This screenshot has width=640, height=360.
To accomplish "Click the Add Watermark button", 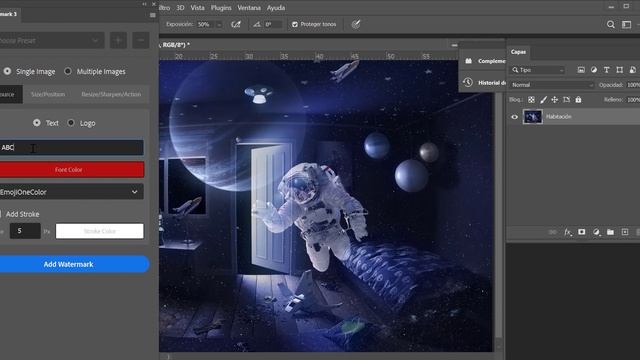I will (x=74, y=264).
